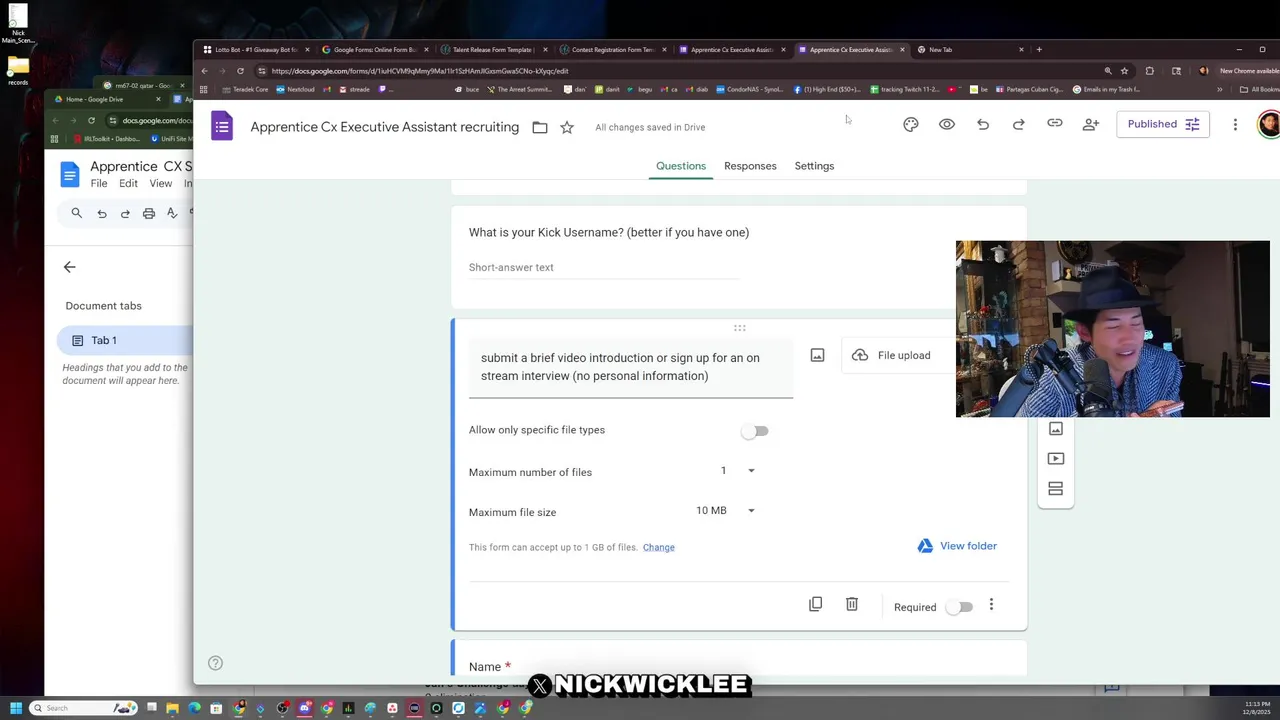Duplicate the file upload question

815,605
